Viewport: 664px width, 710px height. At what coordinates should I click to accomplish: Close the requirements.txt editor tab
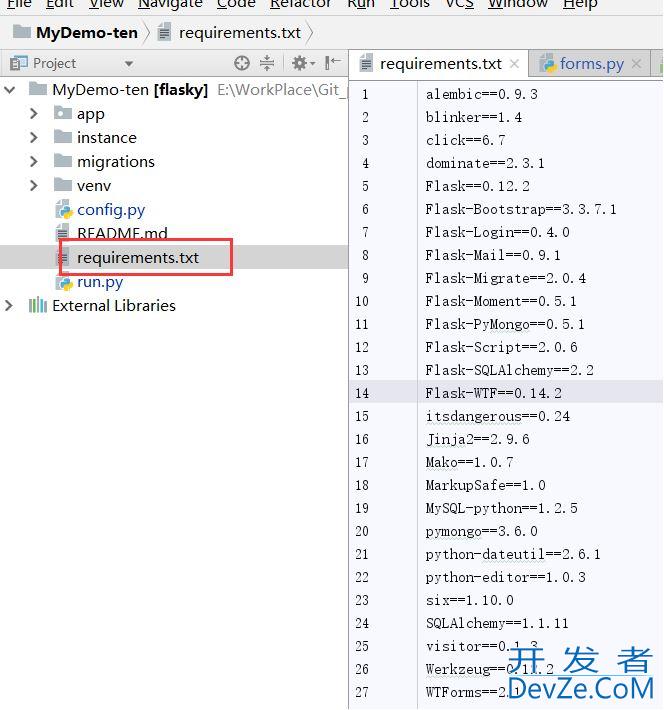pos(514,64)
